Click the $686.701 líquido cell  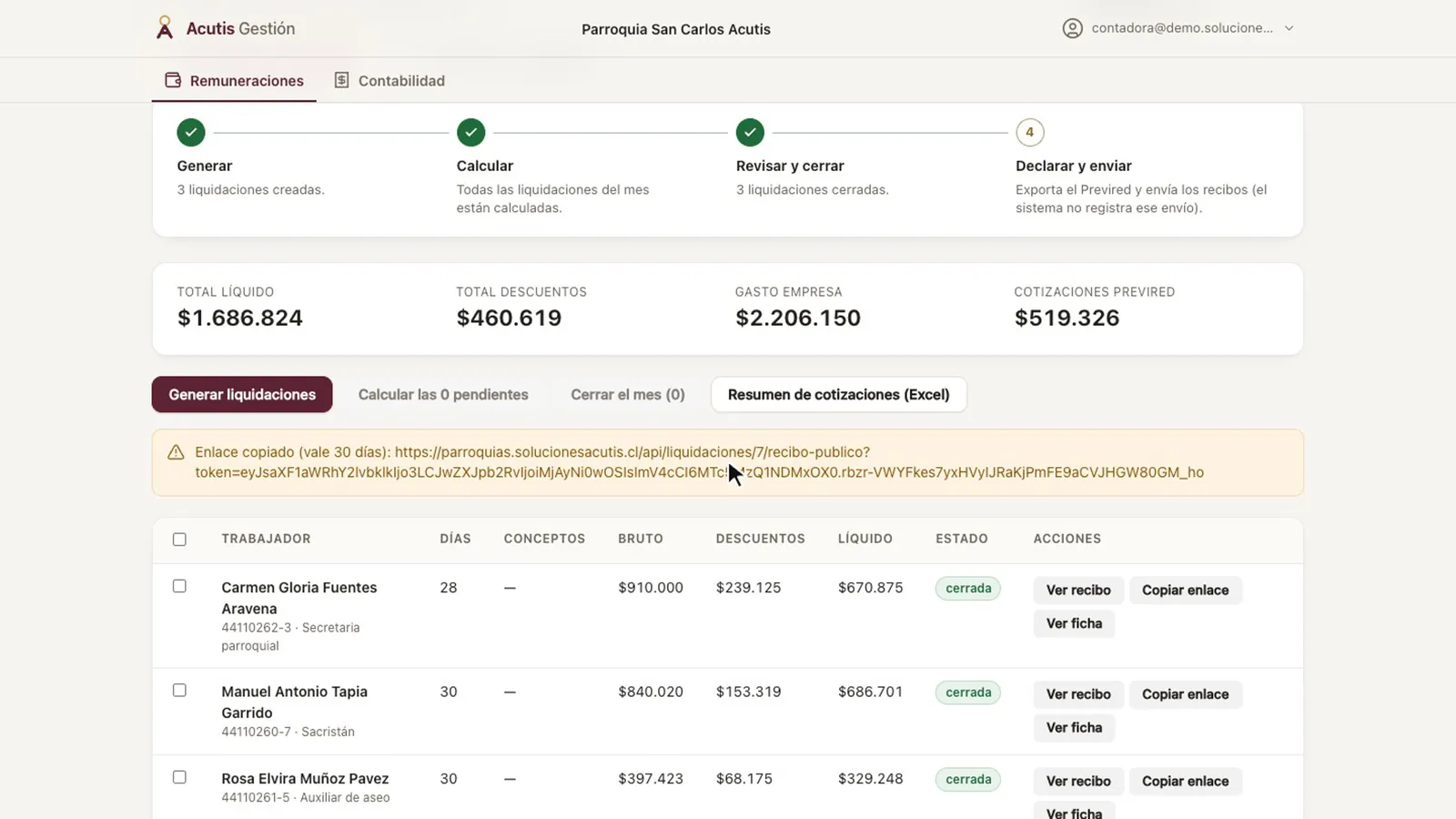point(870,692)
